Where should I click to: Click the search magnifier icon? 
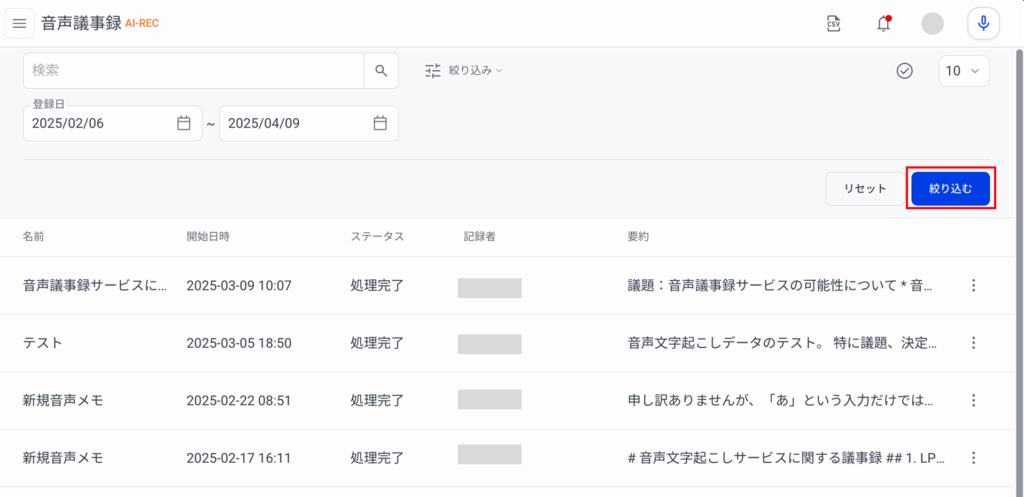pos(381,71)
